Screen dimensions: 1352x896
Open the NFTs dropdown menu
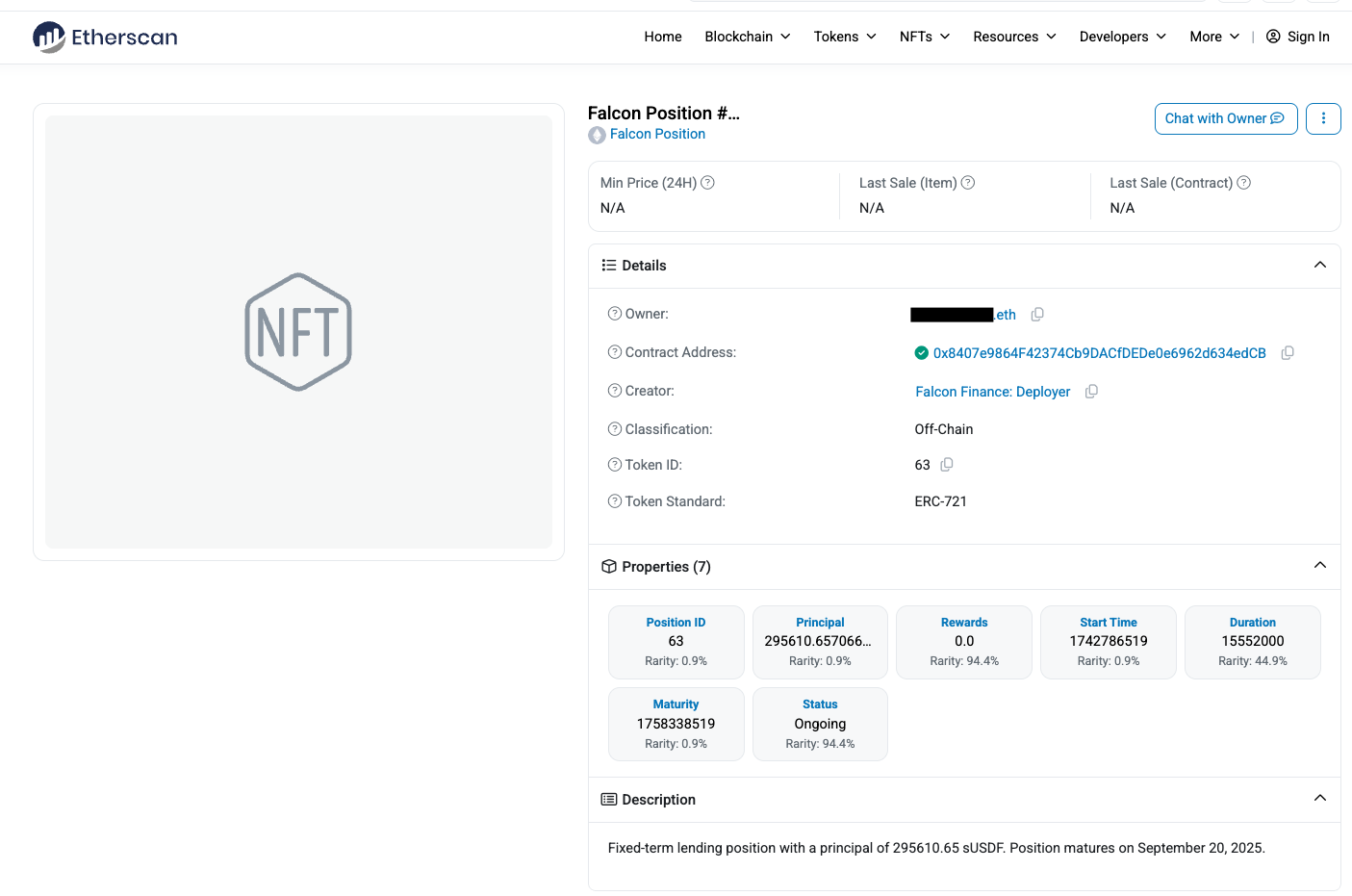point(925,37)
